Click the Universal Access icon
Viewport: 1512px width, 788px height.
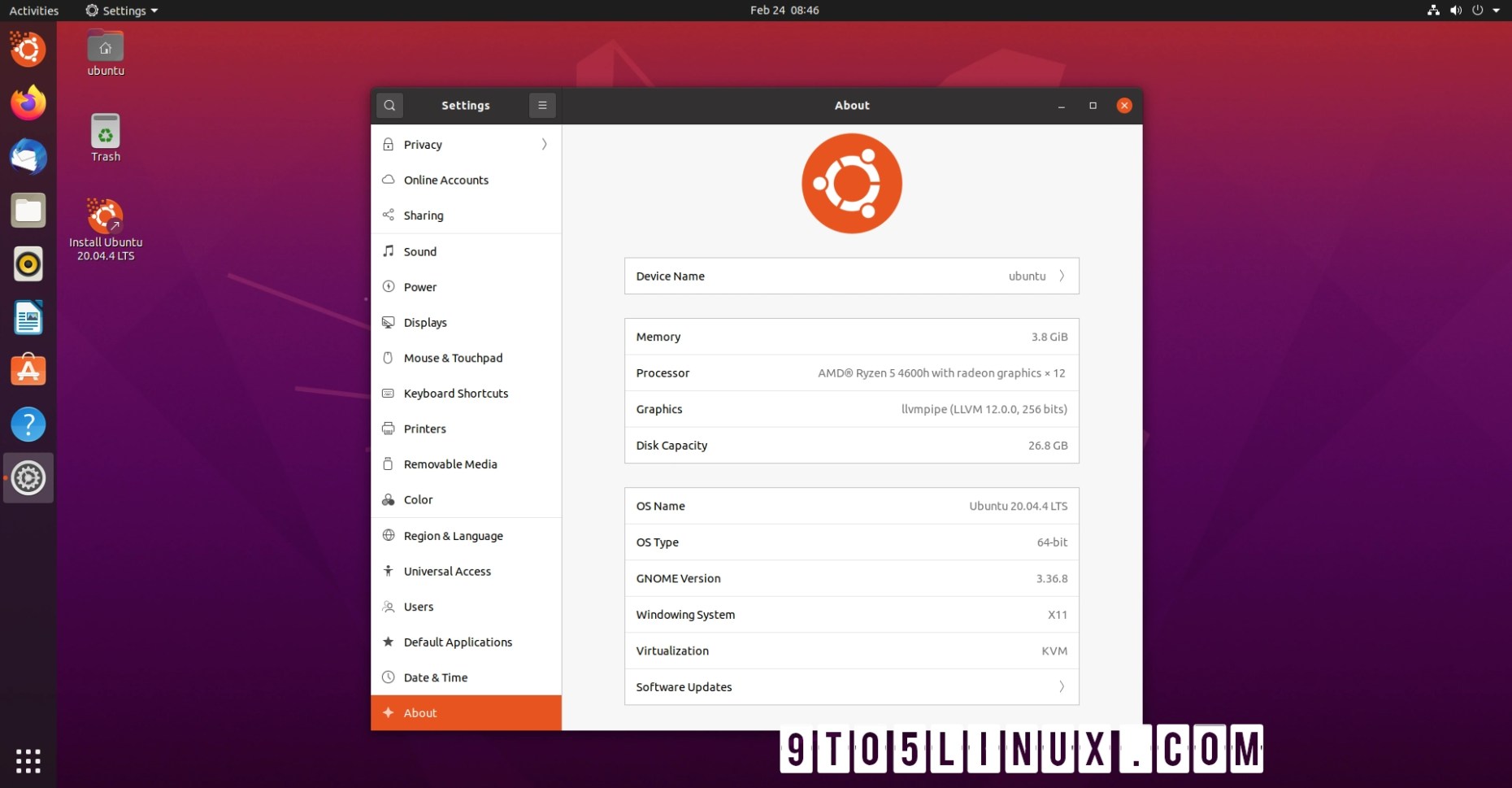(389, 571)
